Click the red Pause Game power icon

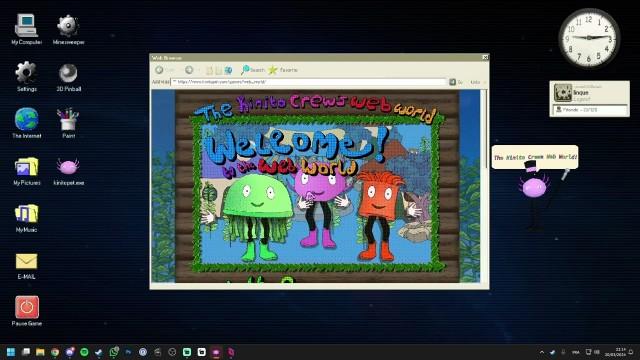(x=27, y=311)
